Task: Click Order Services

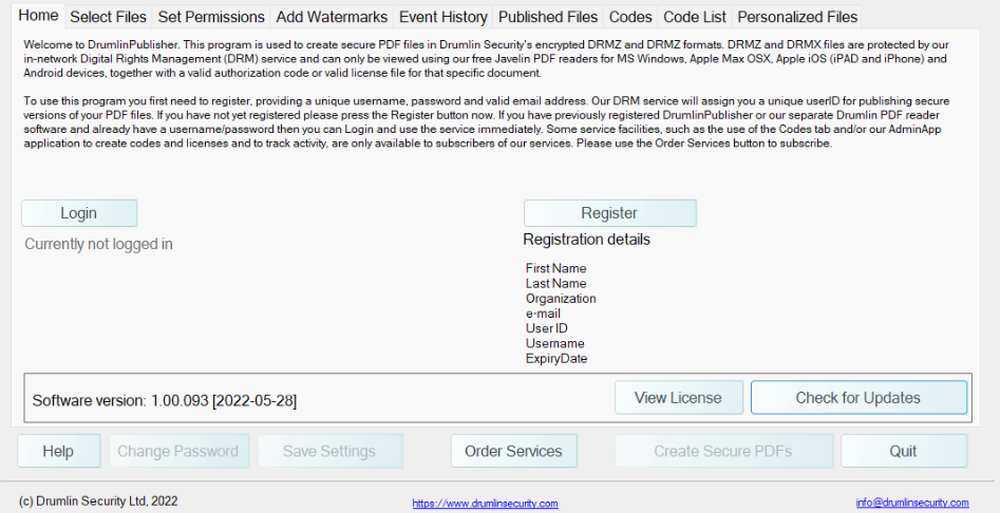Action: pyautogui.click(x=514, y=451)
